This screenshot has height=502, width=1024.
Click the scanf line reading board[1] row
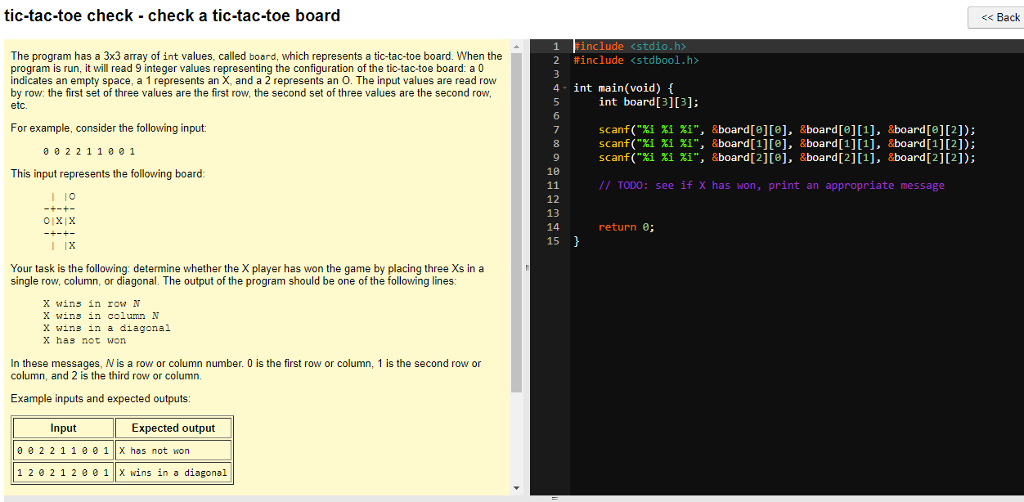tap(788, 144)
